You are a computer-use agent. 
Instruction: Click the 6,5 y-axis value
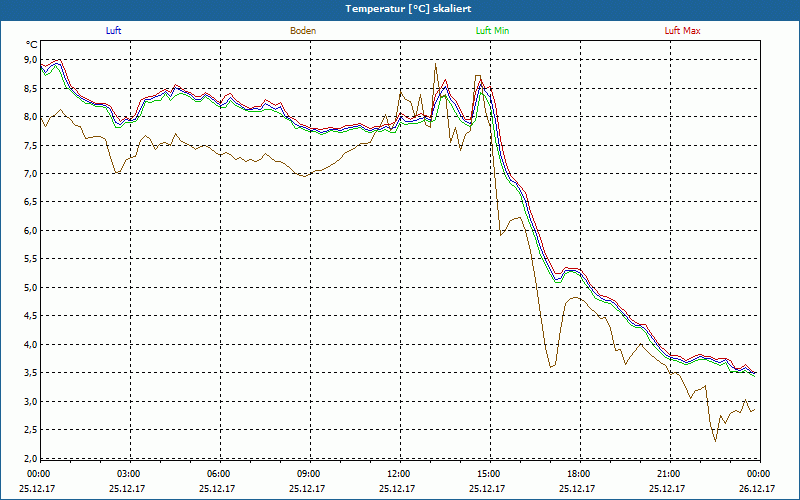click(x=32, y=202)
